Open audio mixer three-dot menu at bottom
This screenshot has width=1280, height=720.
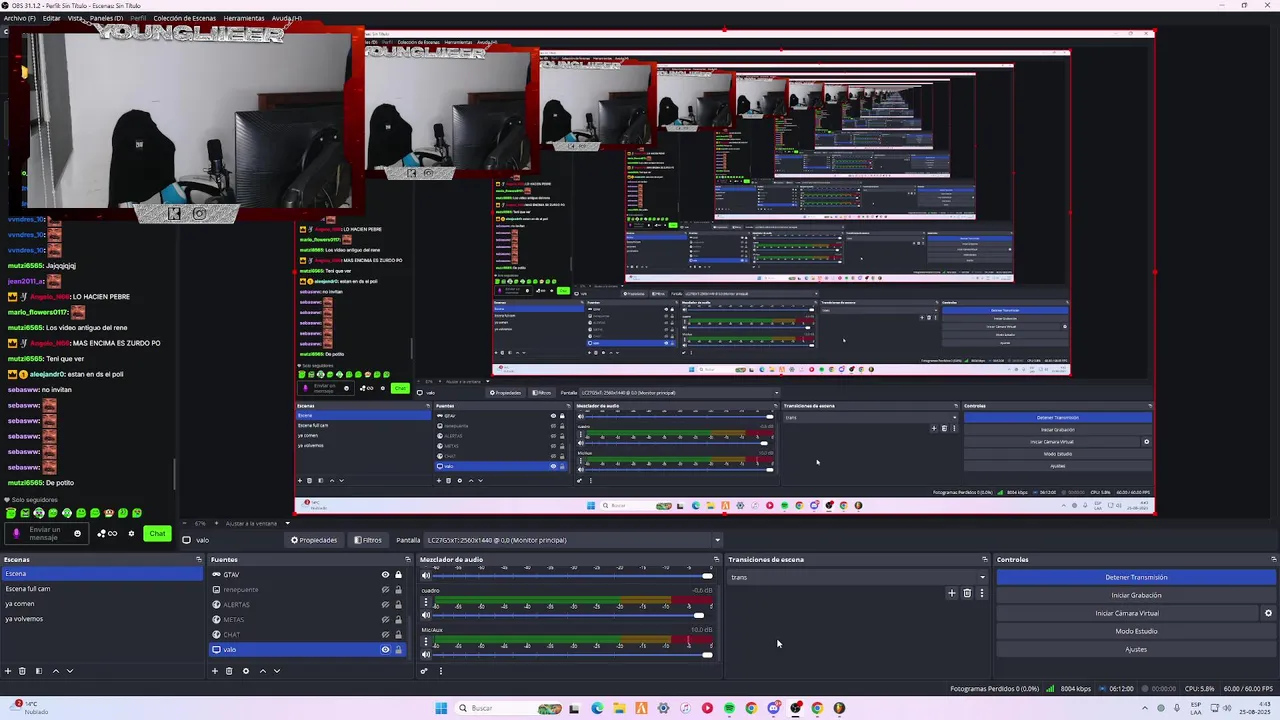coord(440,671)
